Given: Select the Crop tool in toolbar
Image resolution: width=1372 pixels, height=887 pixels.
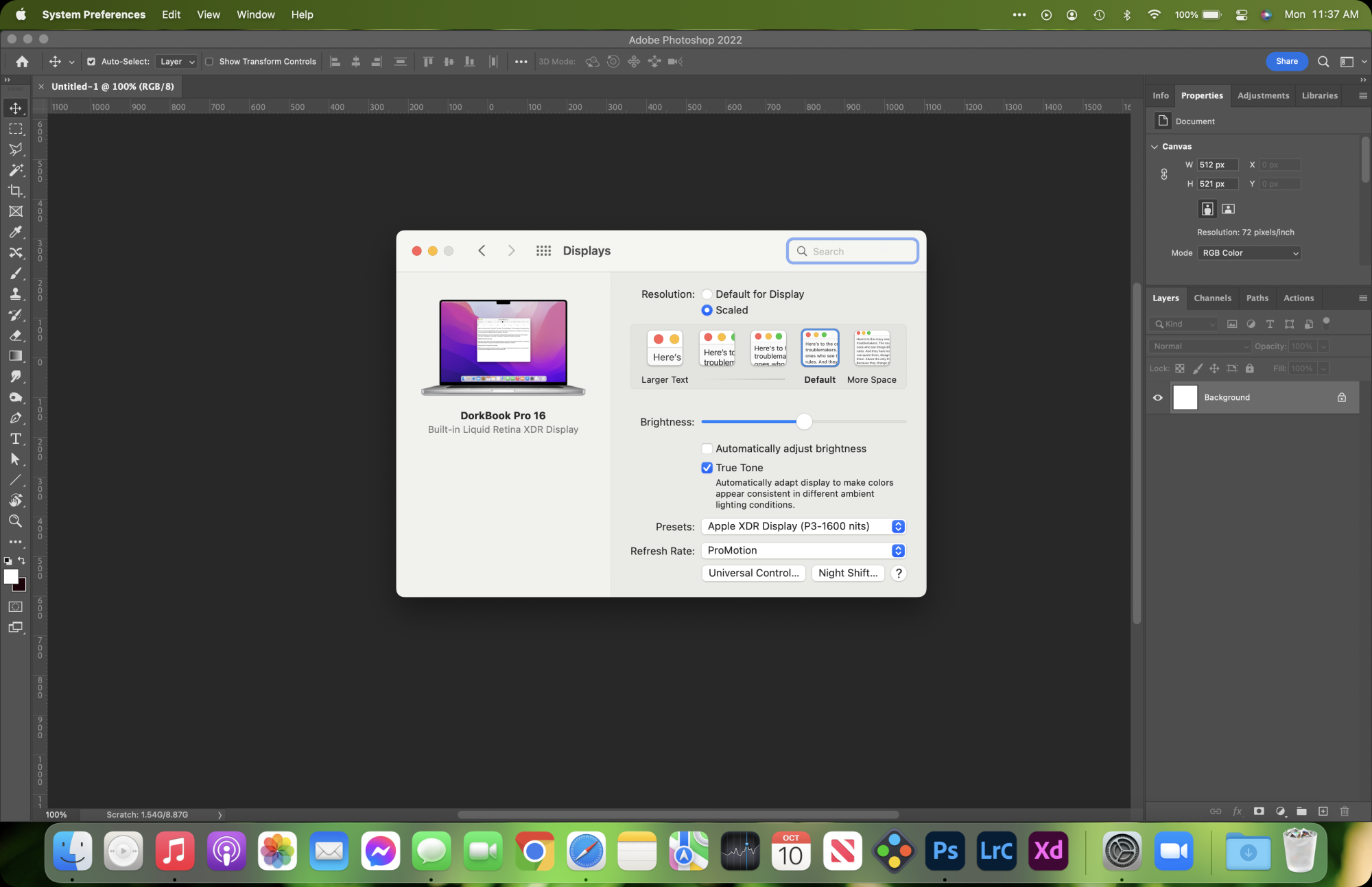Looking at the screenshot, I should [15, 191].
